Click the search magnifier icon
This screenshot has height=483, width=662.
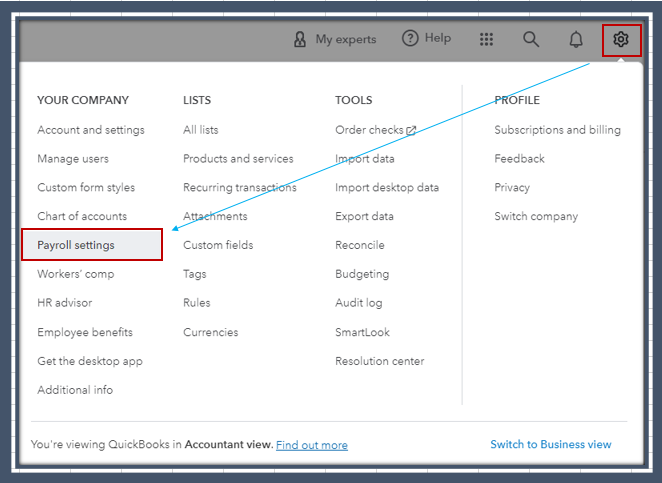coord(531,39)
